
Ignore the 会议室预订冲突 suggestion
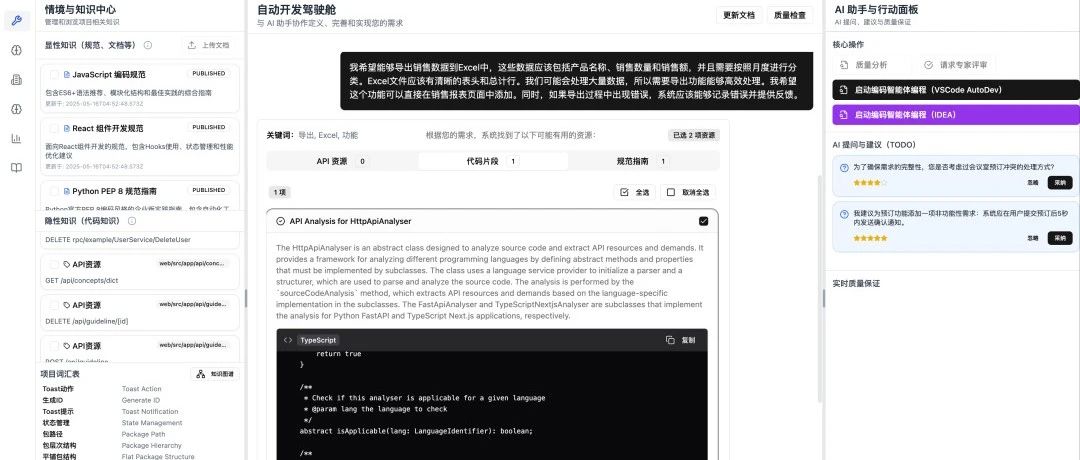coord(1032,182)
